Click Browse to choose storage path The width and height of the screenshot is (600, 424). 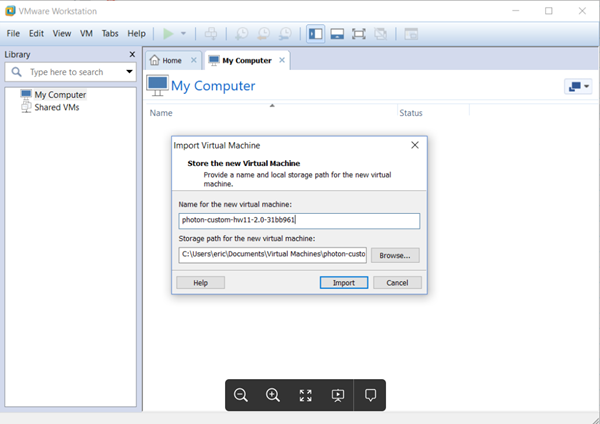[x=395, y=255]
